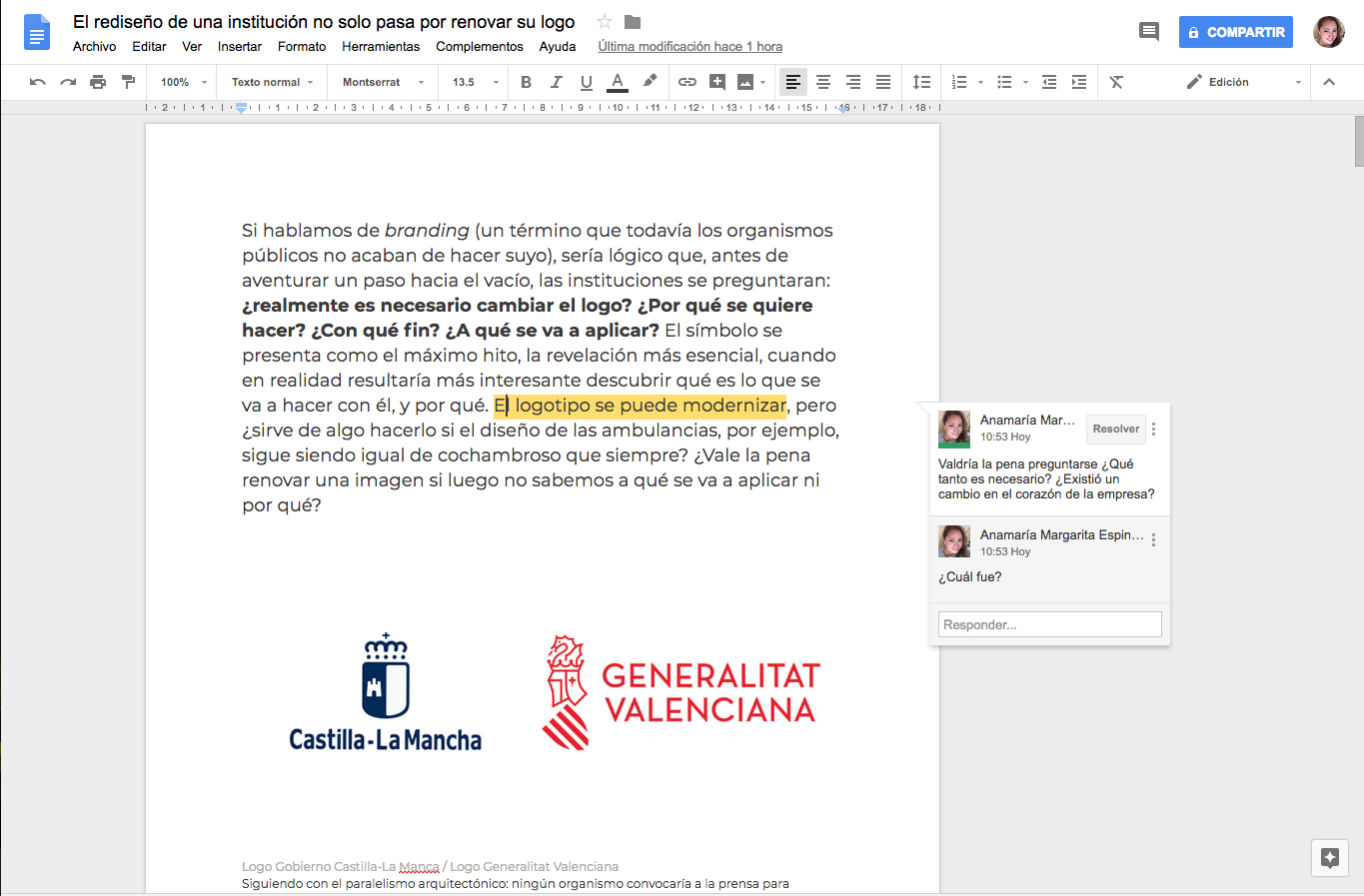Image resolution: width=1364 pixels, height=896 pixels.
Task: Resolve the comment with Resolver button
Action: pyautogui.click(x=1115, y=429)
